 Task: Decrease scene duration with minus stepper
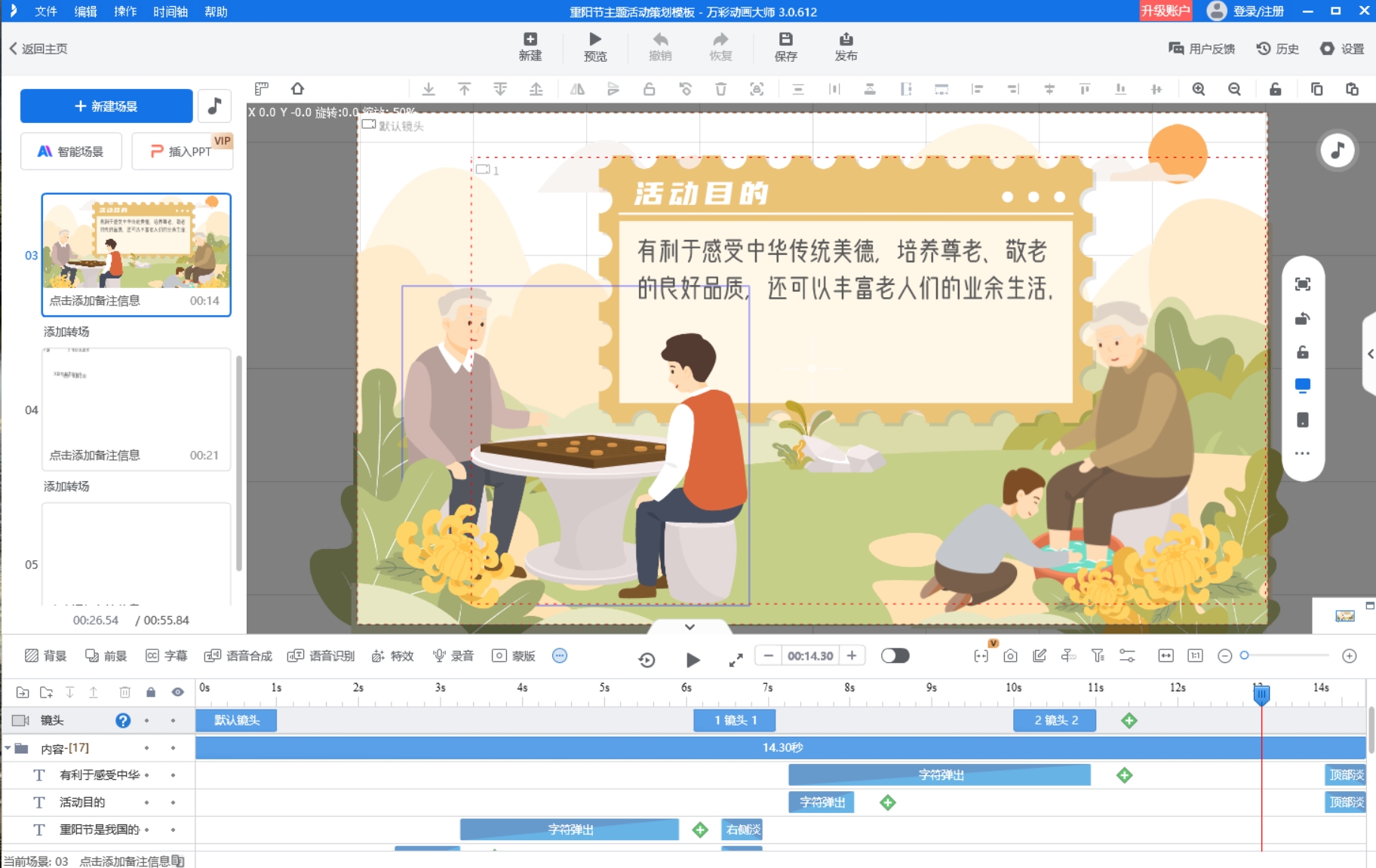coord(768,656)
